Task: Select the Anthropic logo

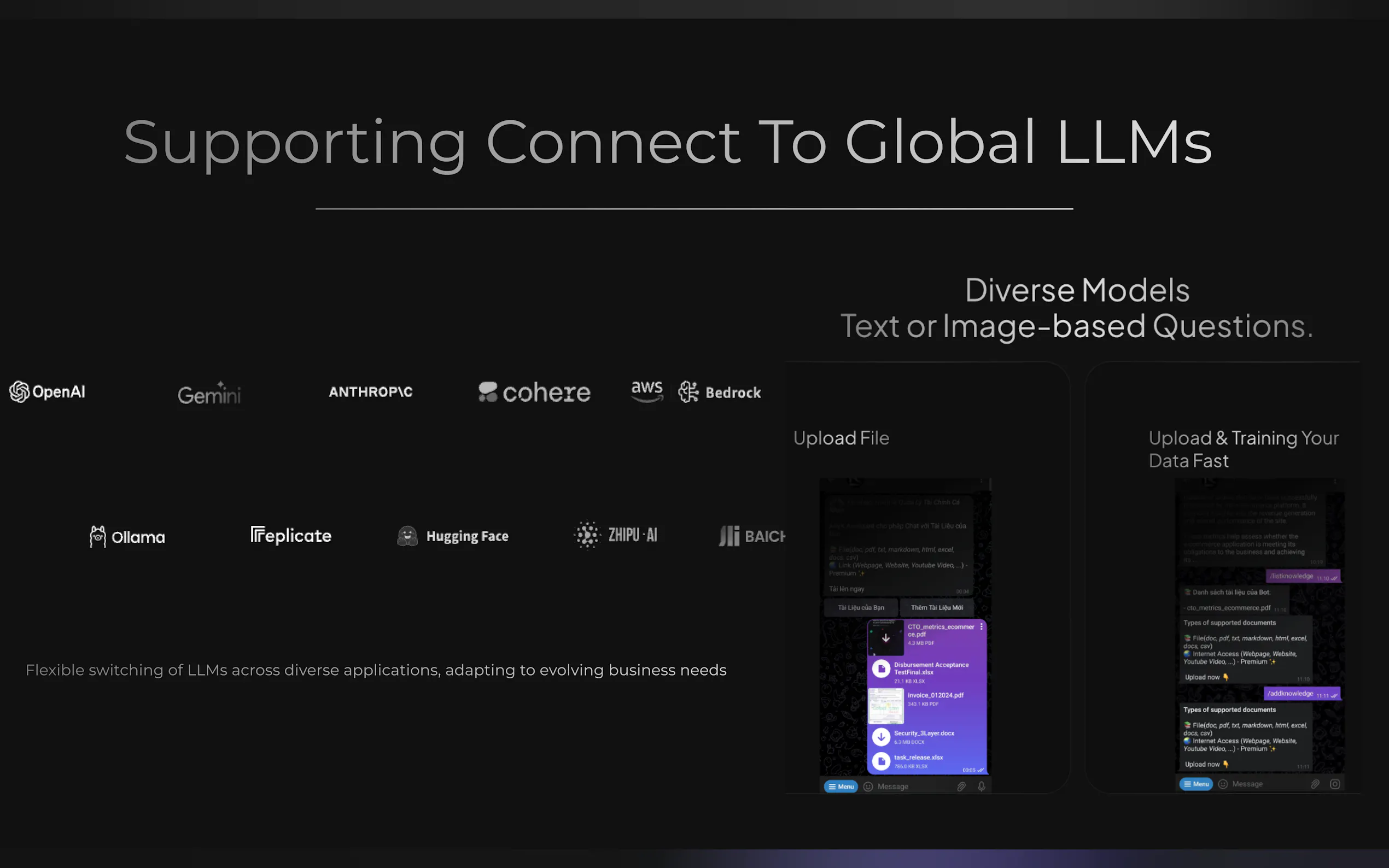Action: click(x=370, y=391)
